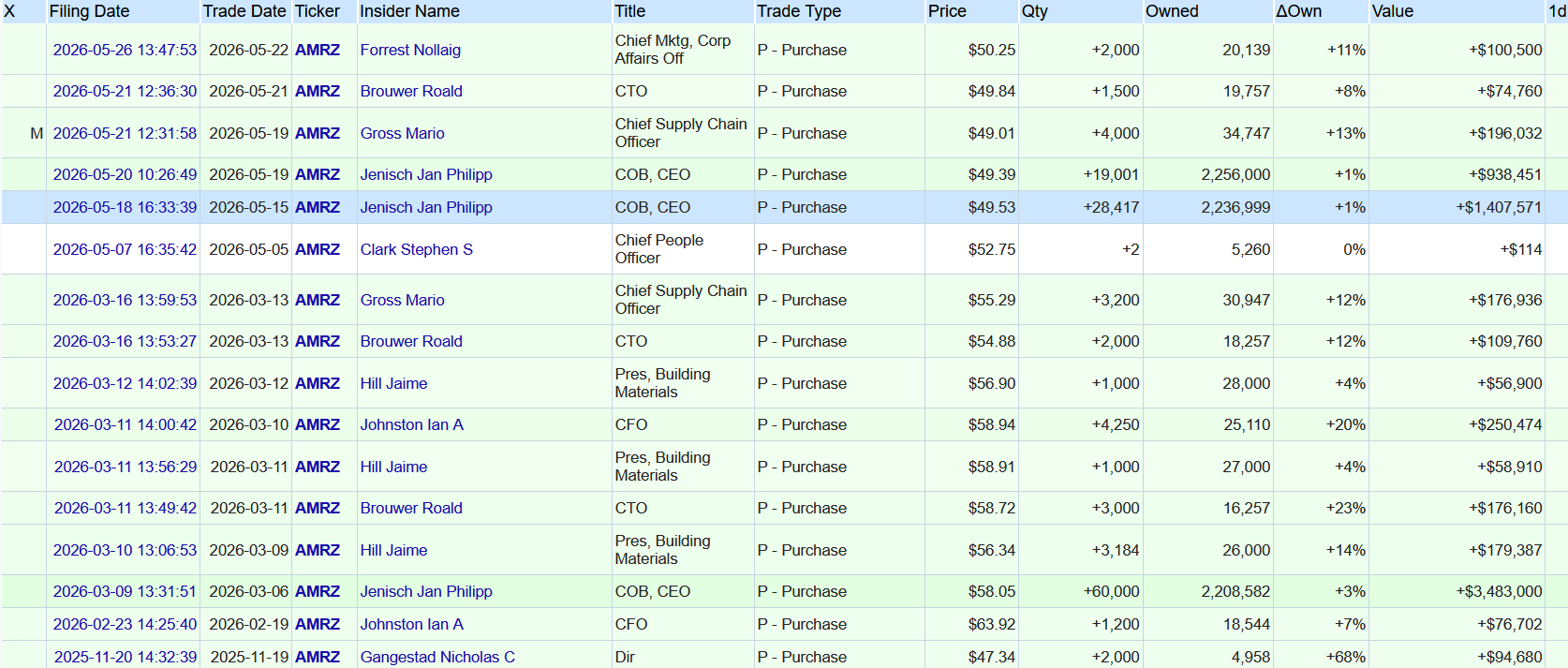Screen dimensions: 1568x668
Task: Sort by the Trade Date column header
Action: click(x=244, y=11)
